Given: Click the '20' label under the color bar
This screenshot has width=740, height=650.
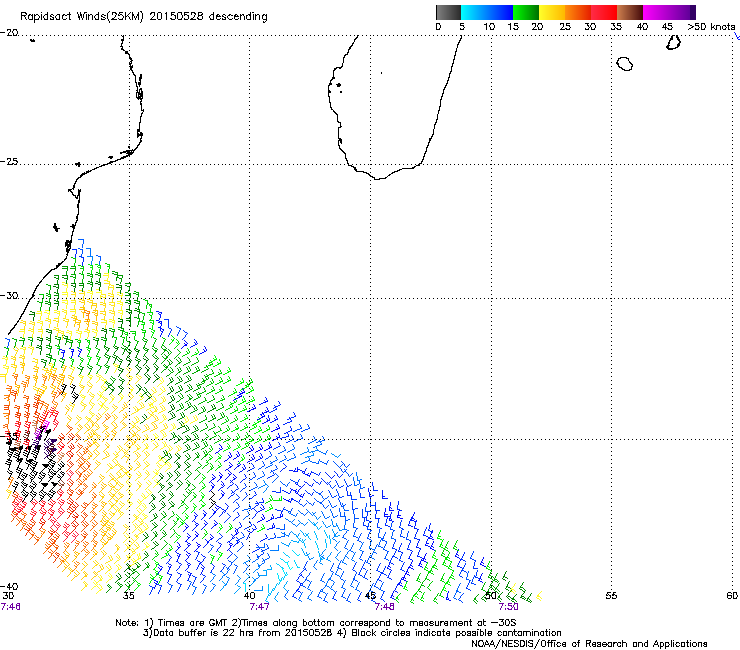Looking at the screenshot, I should pyautogui.click(x=537, y=27).
